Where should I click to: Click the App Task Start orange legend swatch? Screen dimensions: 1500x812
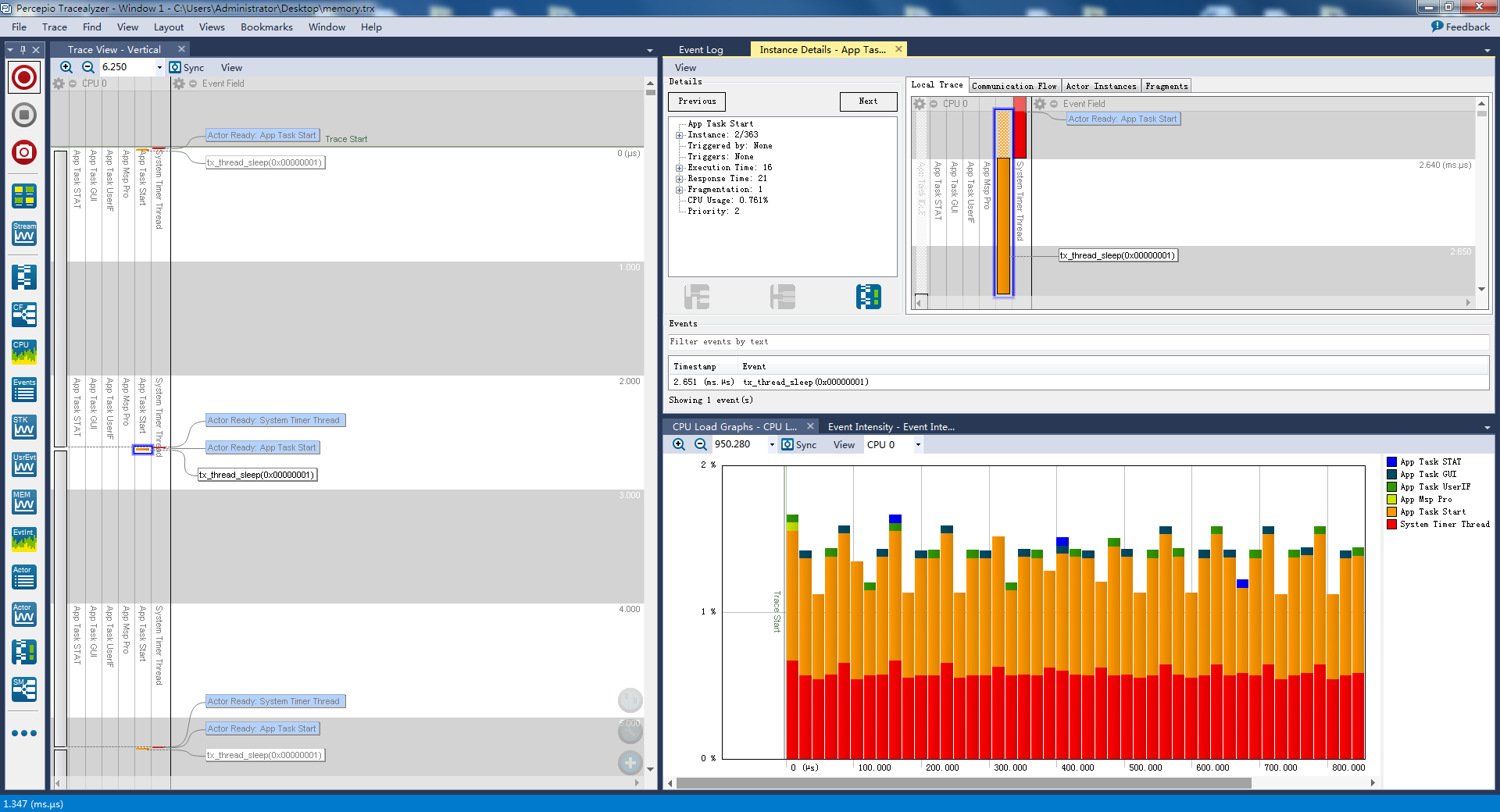[x=1391, y=512]
